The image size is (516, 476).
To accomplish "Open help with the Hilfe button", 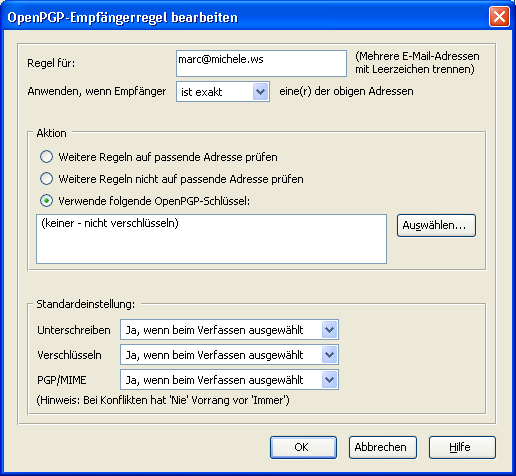I will tap(462, 447).
